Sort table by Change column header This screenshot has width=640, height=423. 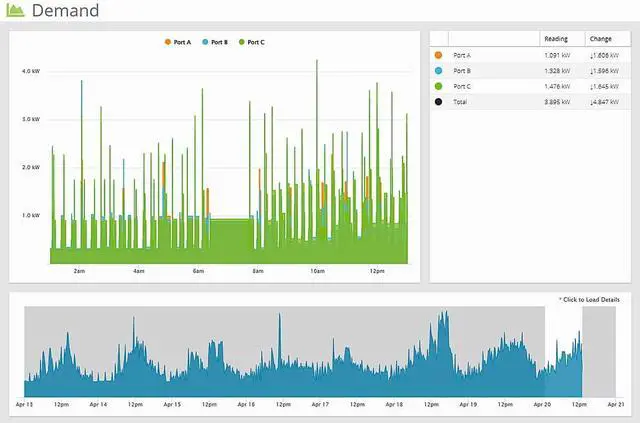point(601,38)
